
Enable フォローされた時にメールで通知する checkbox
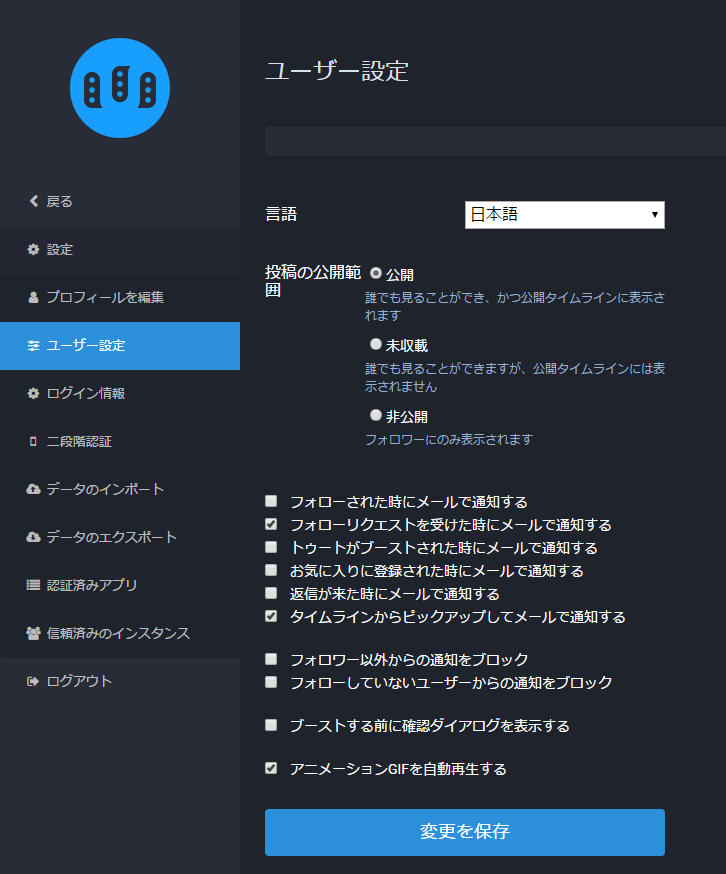(x=271, y=501)
